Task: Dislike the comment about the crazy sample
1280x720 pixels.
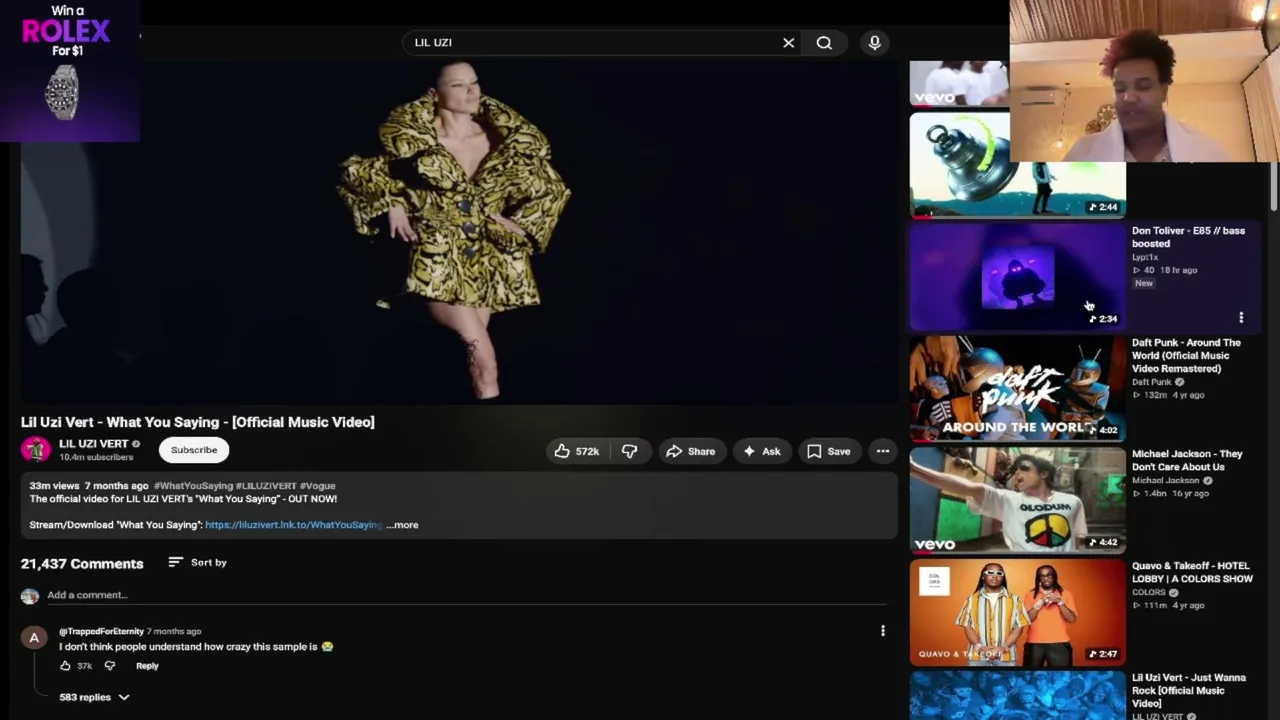Action: [110, 666]
